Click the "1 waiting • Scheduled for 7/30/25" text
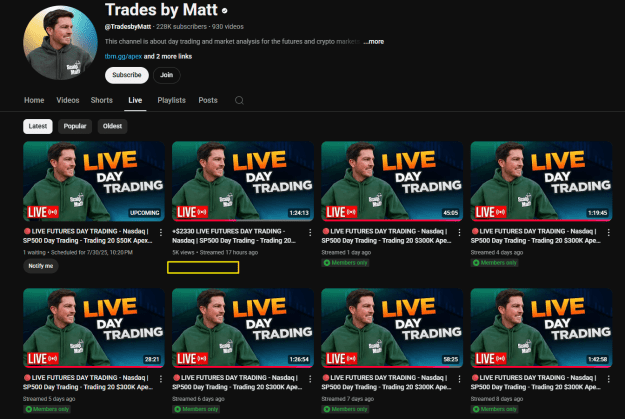This screenshot has height=419, width=625. pos(78,253)
